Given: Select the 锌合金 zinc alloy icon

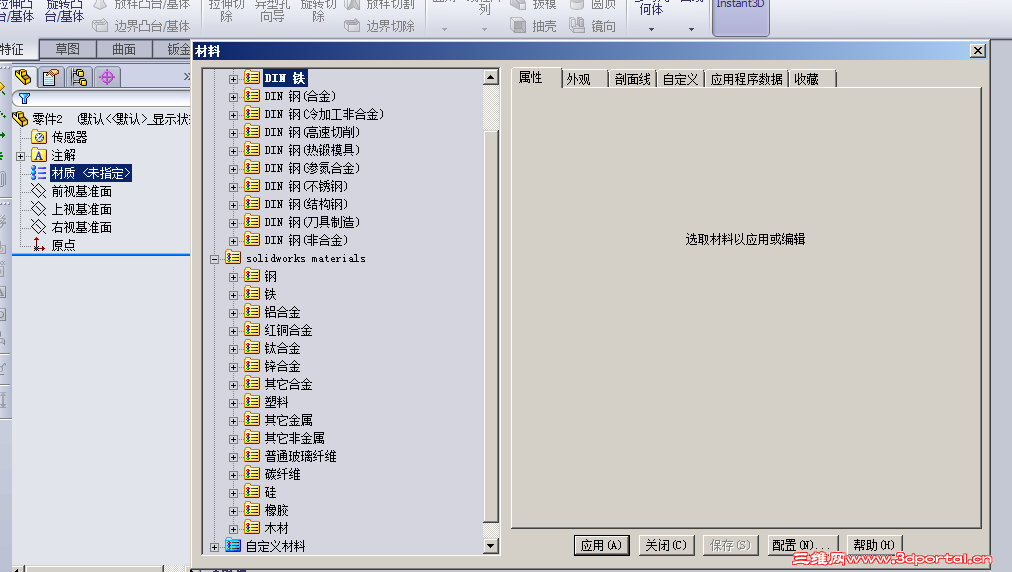Looking at the screenshot, I should coord(252,366).
